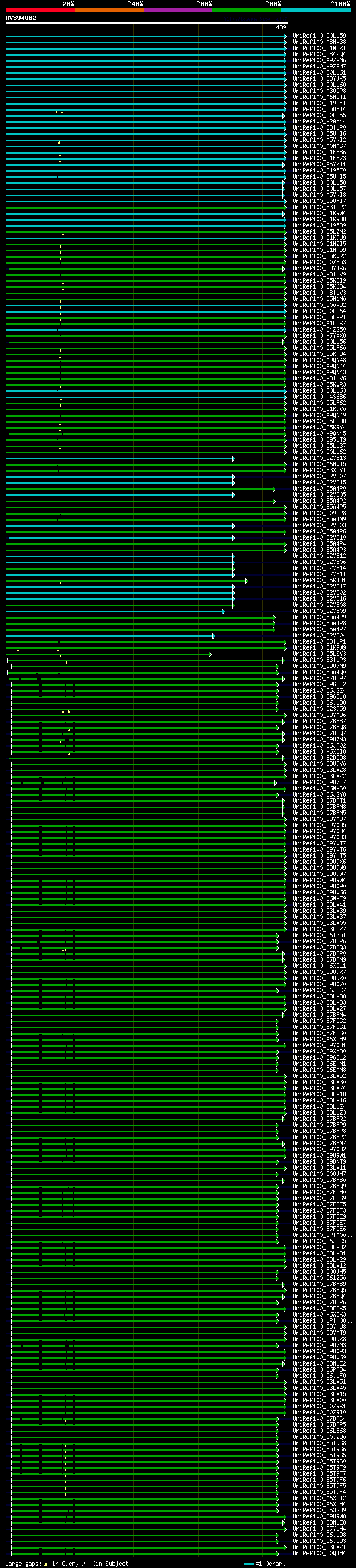Select the UniRef100_C0LL55 label
Screen dimensions: 356x1568
point(319,116)
